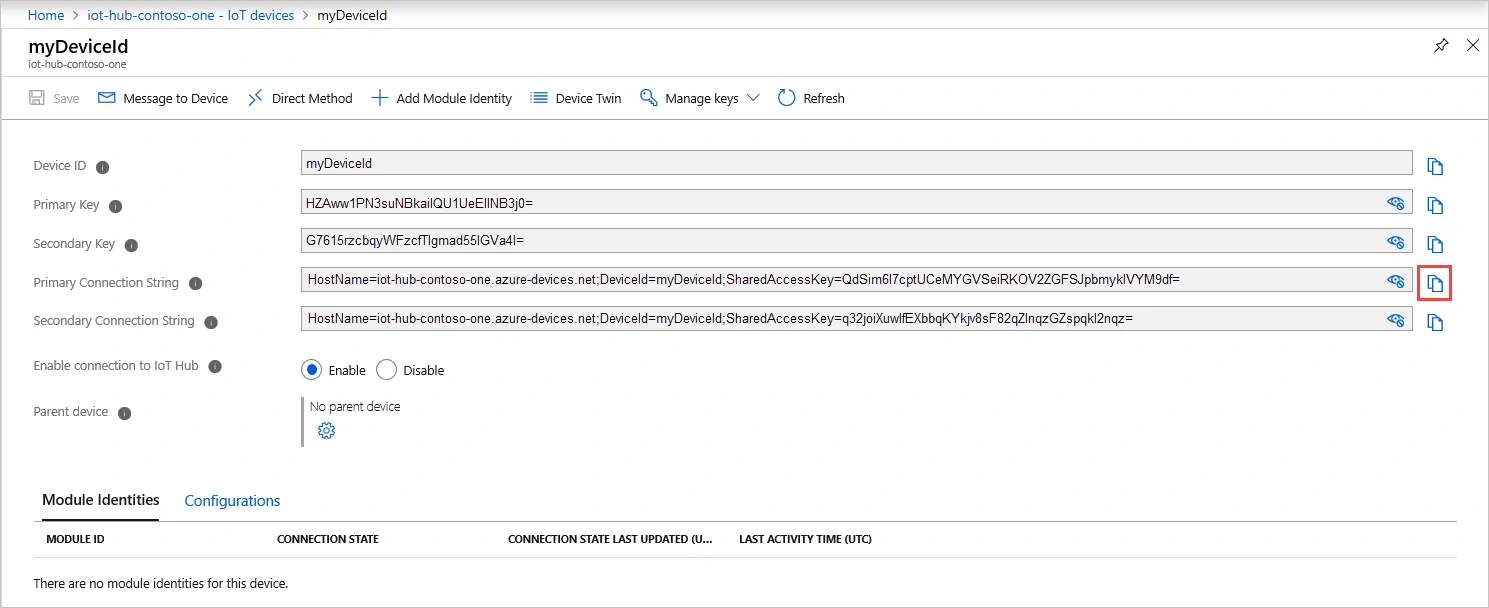Screen dimensions: 1489x608
Task: Refresh the device details
Action: tap(811, 98)
